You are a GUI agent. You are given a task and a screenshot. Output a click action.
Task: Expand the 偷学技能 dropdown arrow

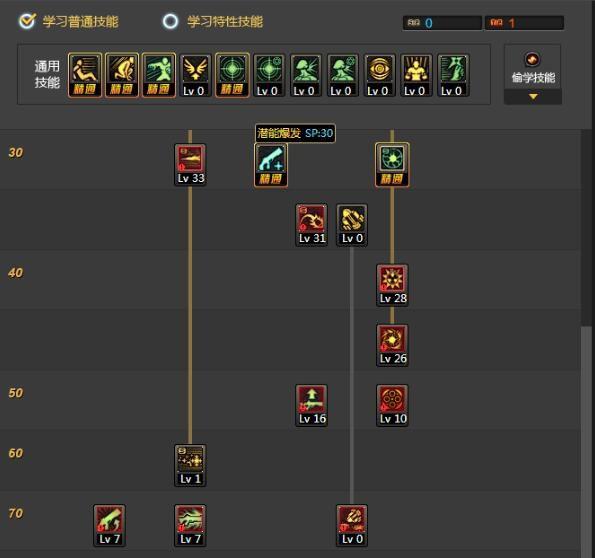click(x=533, y=97)
